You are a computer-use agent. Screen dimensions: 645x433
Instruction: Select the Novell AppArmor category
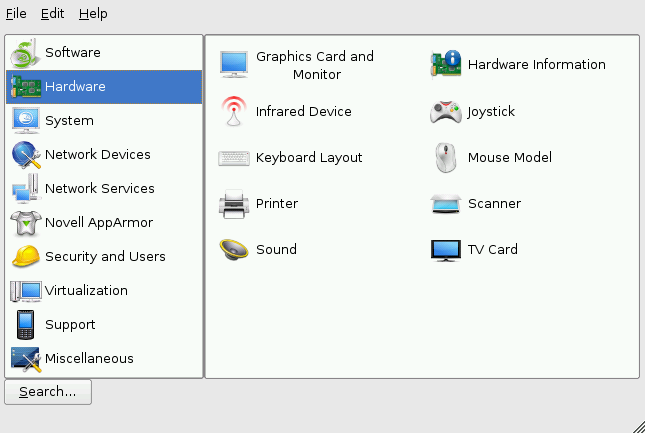point(98,222)
